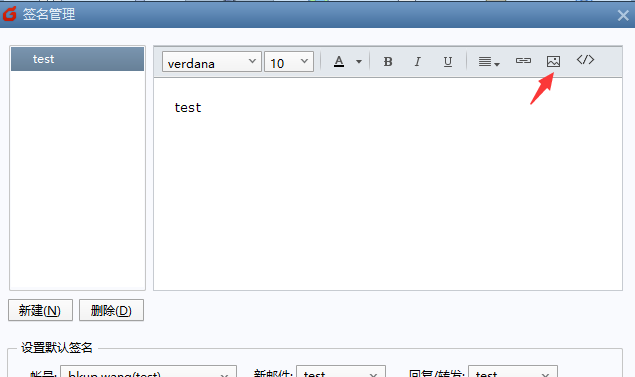Click the insert hyperlink icon

point(523,61)
